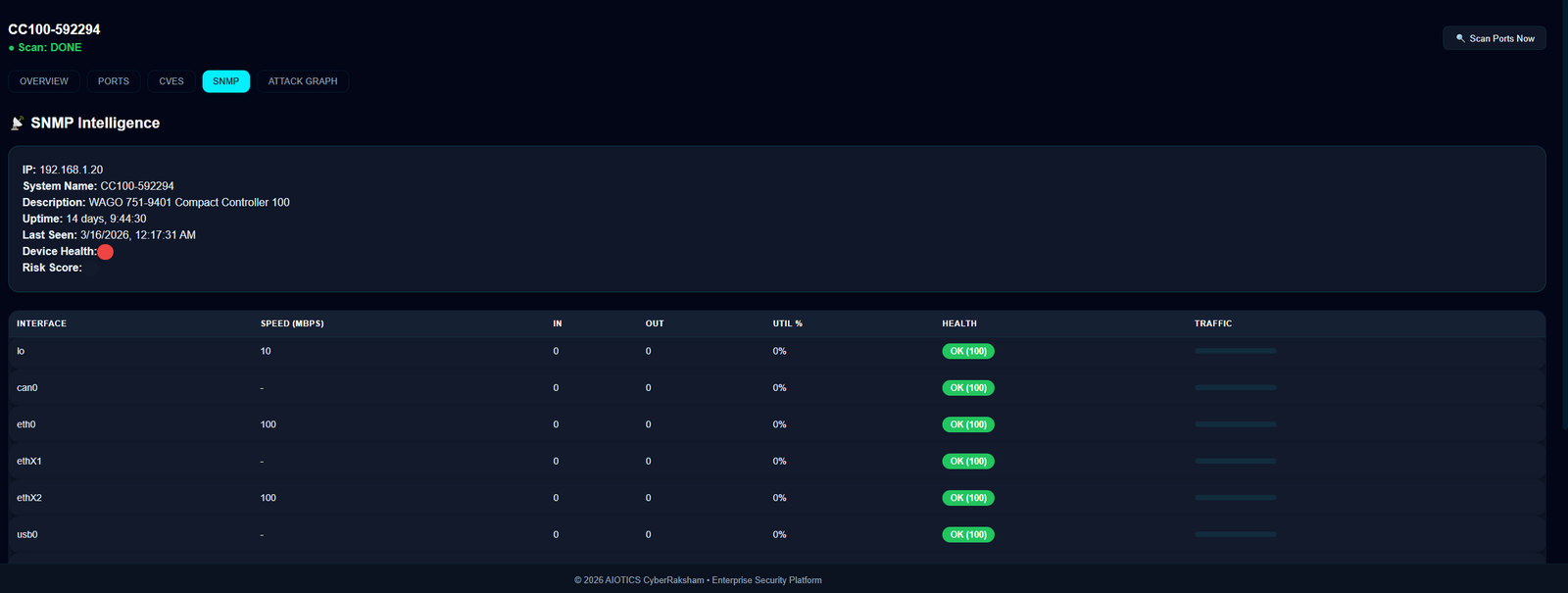
Task: Click the traffic bar for can0
Action: [x=1235, y=388]
